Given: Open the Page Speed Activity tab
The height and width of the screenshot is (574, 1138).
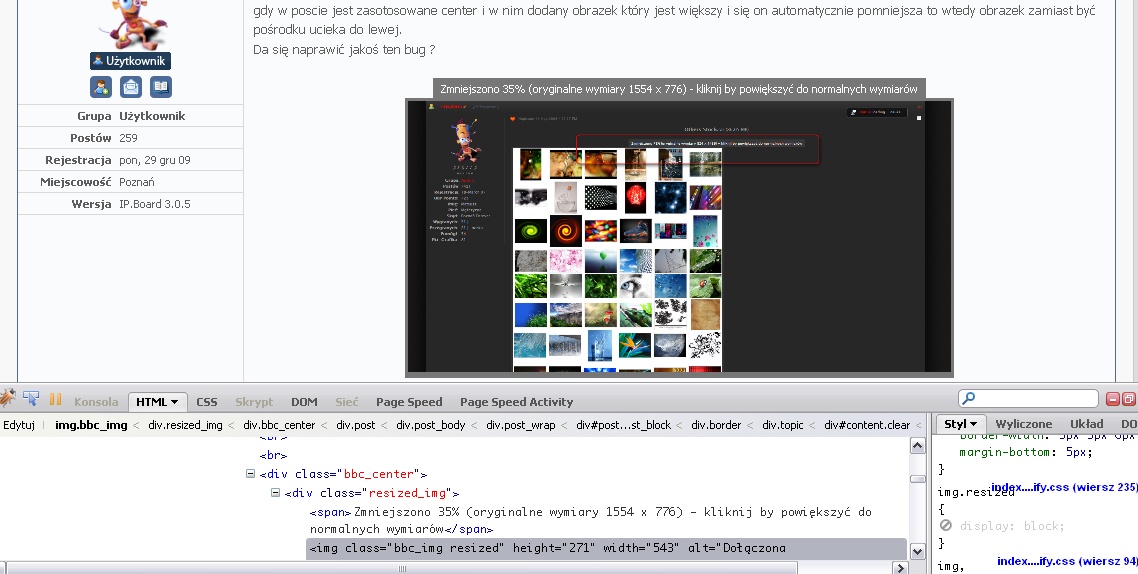Looking at the screenshot, I should [x=516, y=402].
